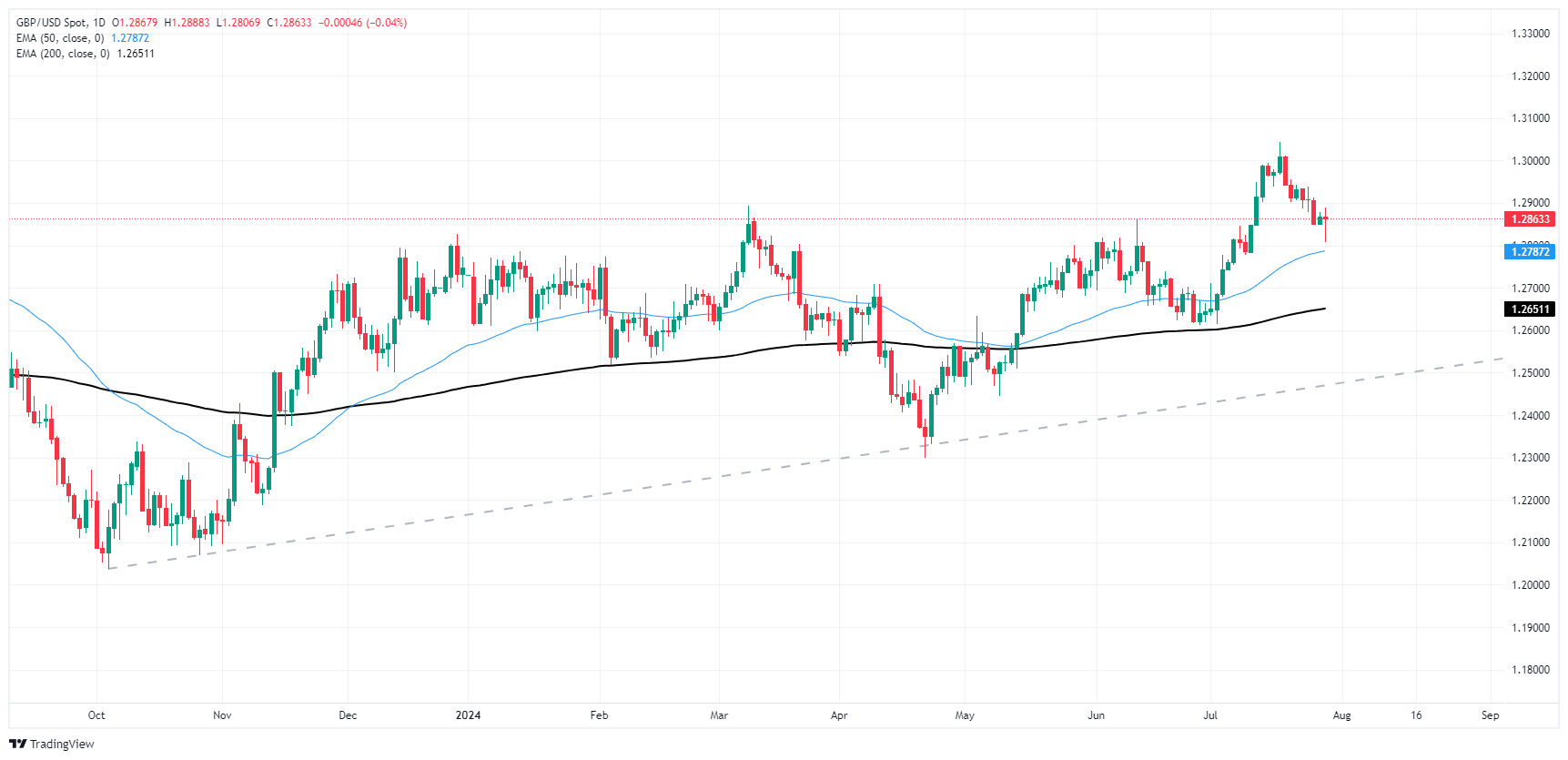Click the Sep label on time axis
The image size is (1568, 760).
(x=1490, y=715)
